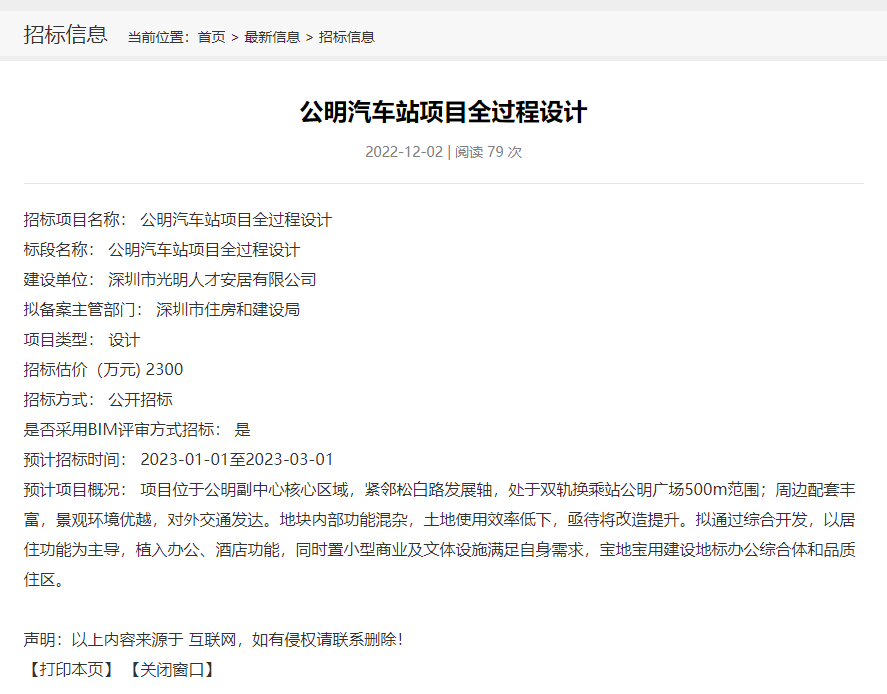The height and width of the screenshot is (694, 887).
Task: Click the 声明 disclaimer text line
Action: click(213, 639)
